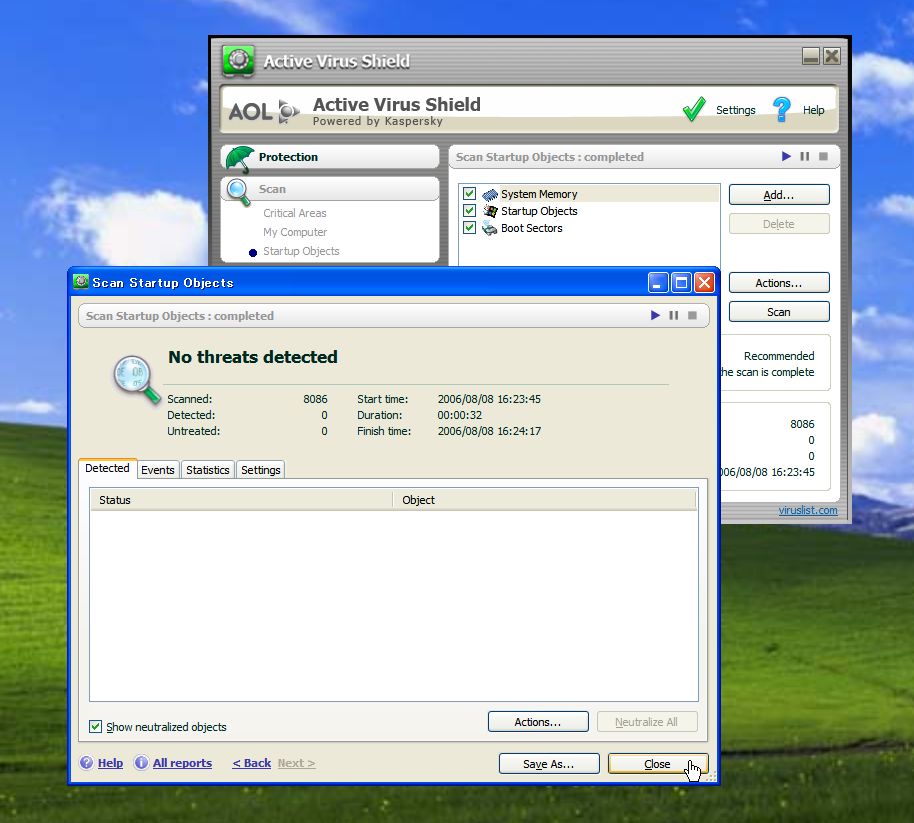Start scan with play icon in main window
The height and width of the screenshot is (823, 914).
coord(786,156)
